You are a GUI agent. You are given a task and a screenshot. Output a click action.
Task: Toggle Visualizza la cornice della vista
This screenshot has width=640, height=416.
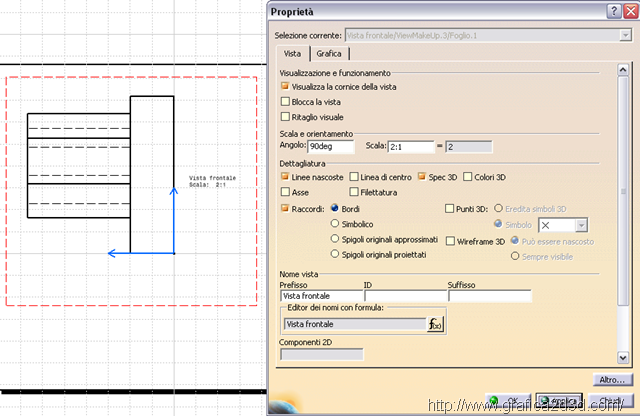(286, 87)
